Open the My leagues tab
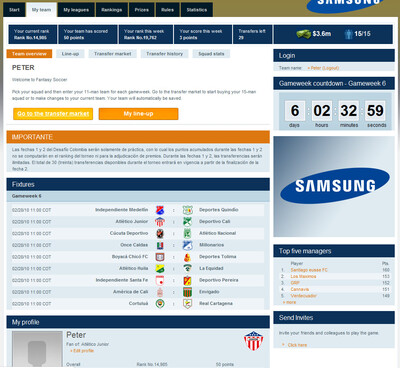 pos(76,10)
